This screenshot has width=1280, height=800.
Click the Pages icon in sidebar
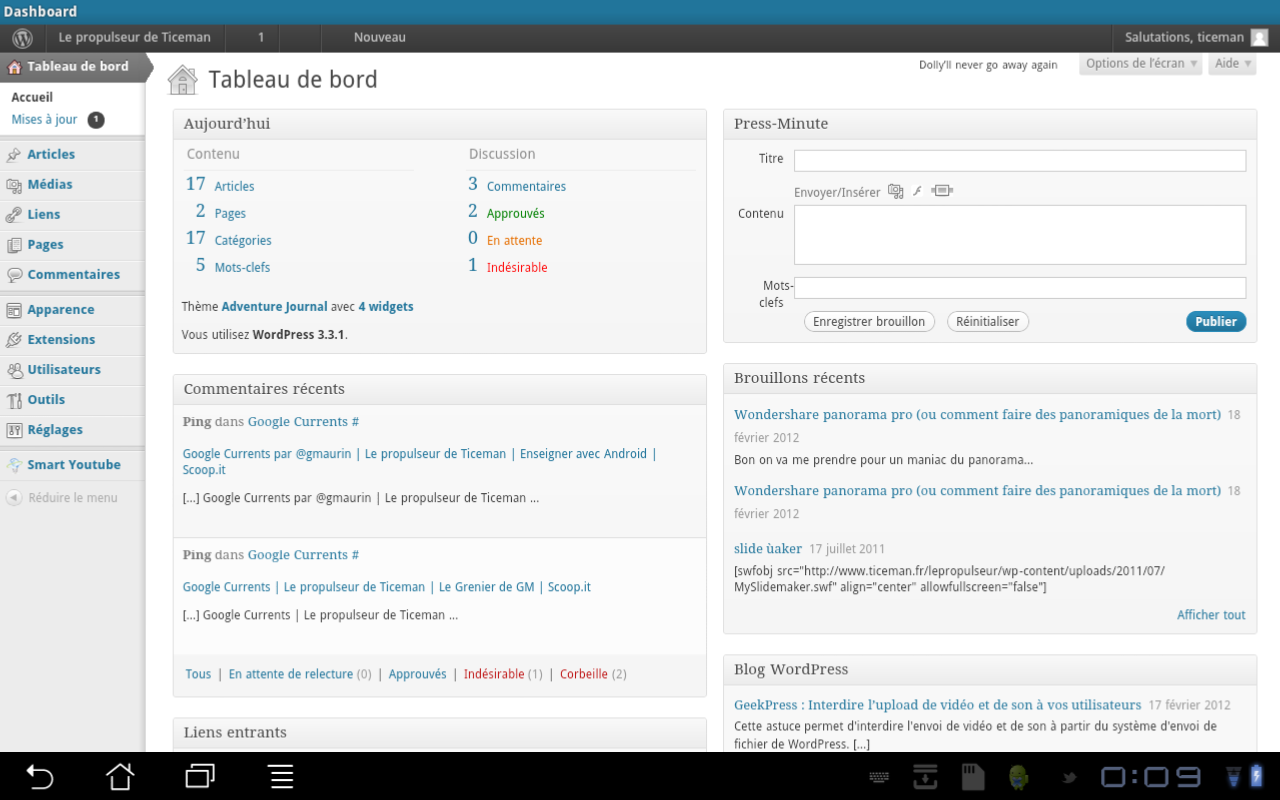(x=14, y=245)
